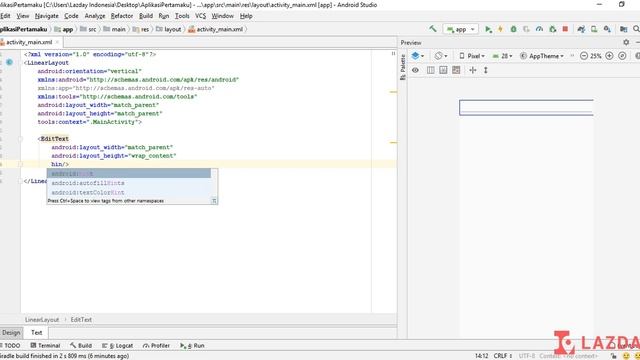
Task: Open the SDK Manager icon
Action: [x=607, y=29]
